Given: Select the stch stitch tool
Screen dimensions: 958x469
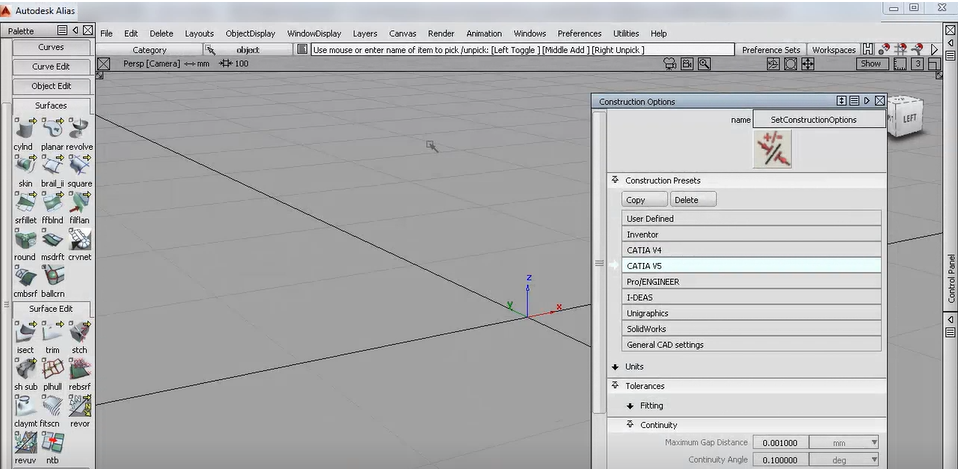Looking at the screenshot, I should (79, 332).
